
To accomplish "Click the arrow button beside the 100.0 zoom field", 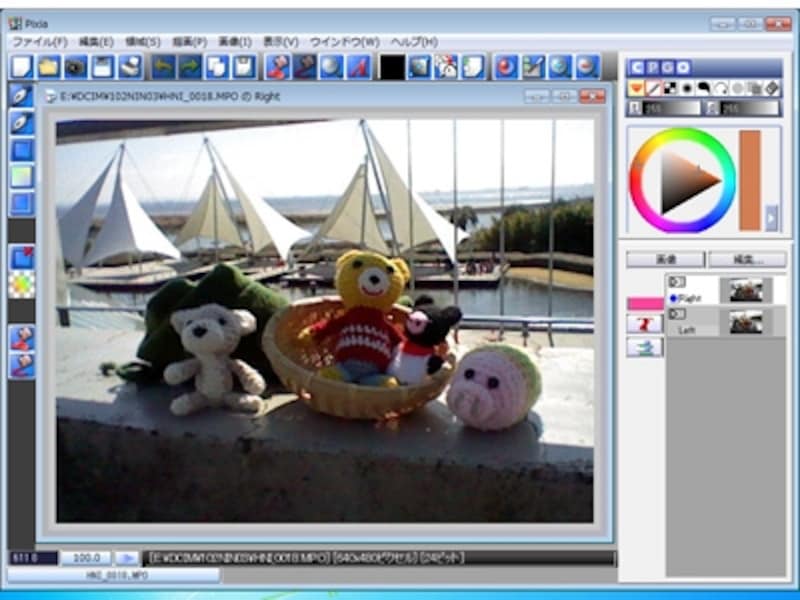I will (127, 558).
